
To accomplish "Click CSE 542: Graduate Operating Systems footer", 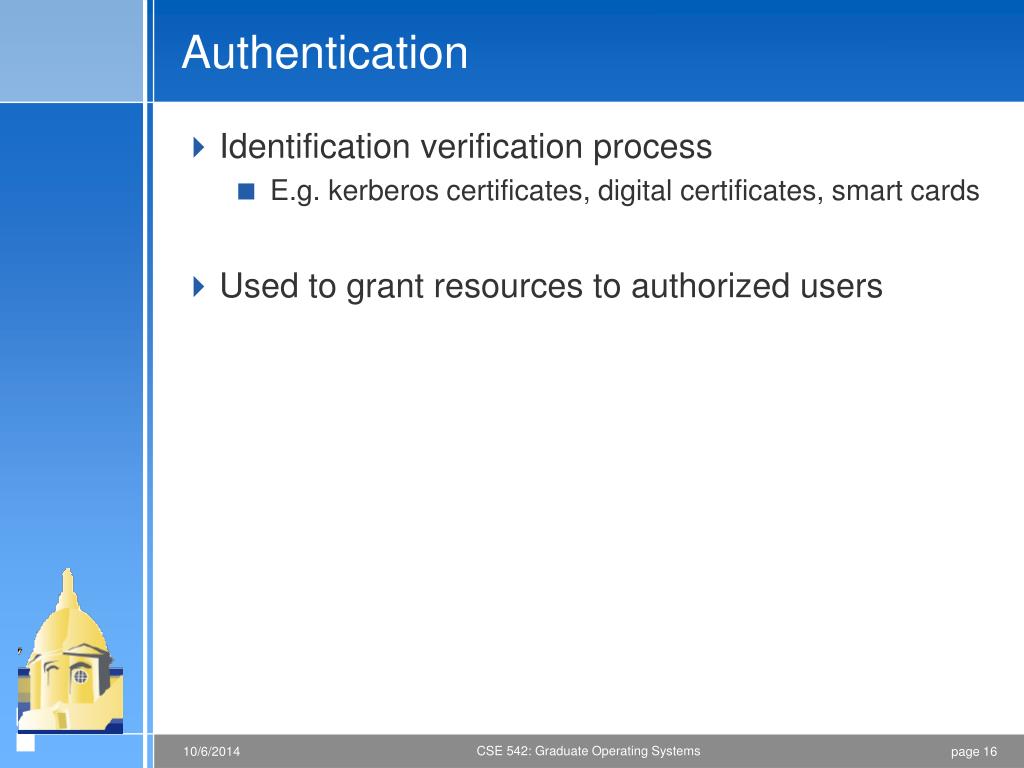I will (588, 751).
